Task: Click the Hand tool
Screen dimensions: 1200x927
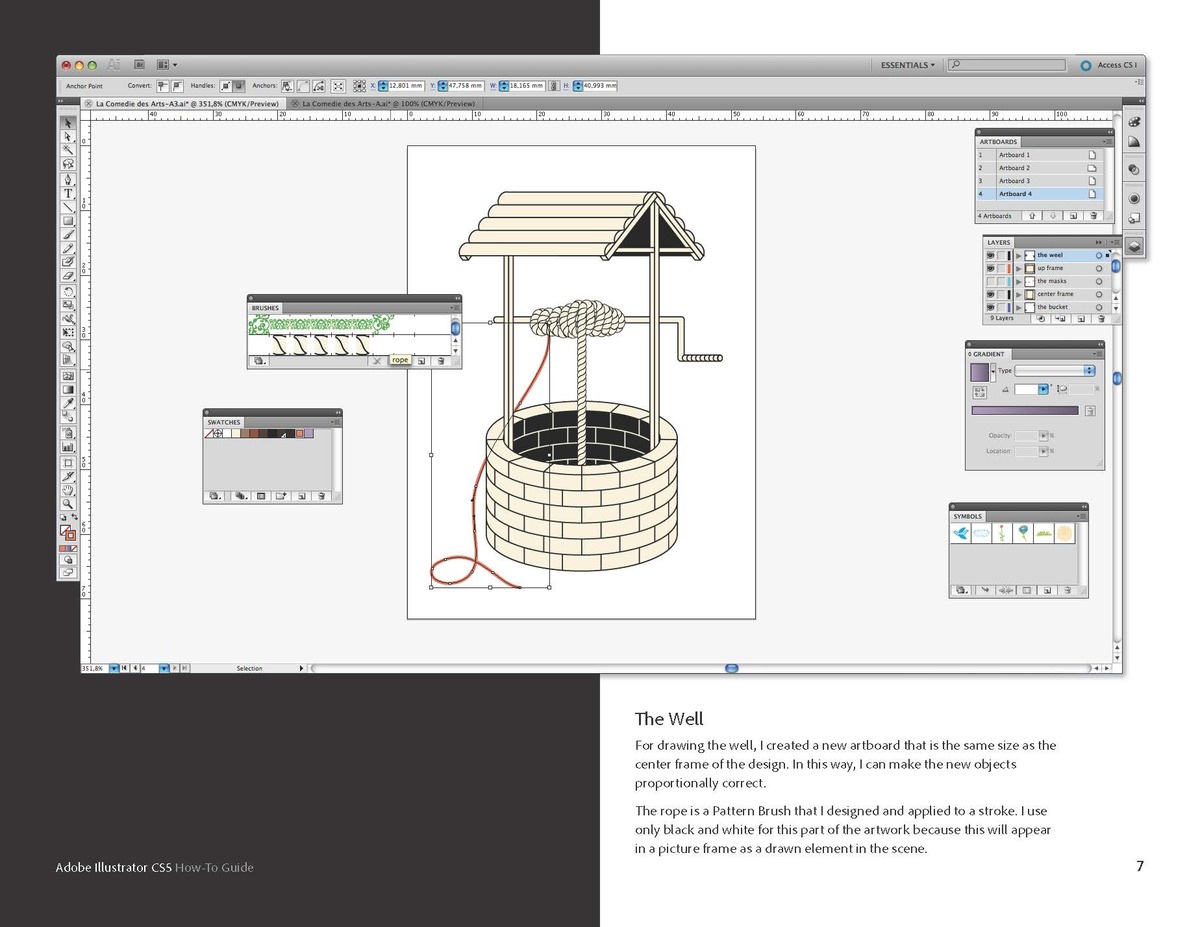Action: 68,490
